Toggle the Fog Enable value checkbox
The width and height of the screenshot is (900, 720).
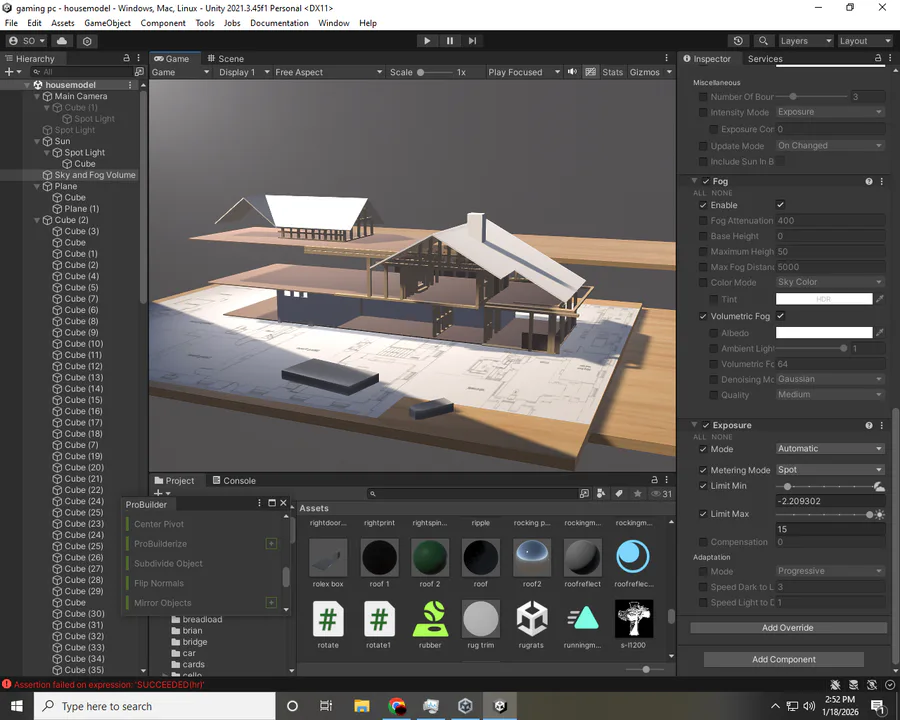tap(781, 204)
